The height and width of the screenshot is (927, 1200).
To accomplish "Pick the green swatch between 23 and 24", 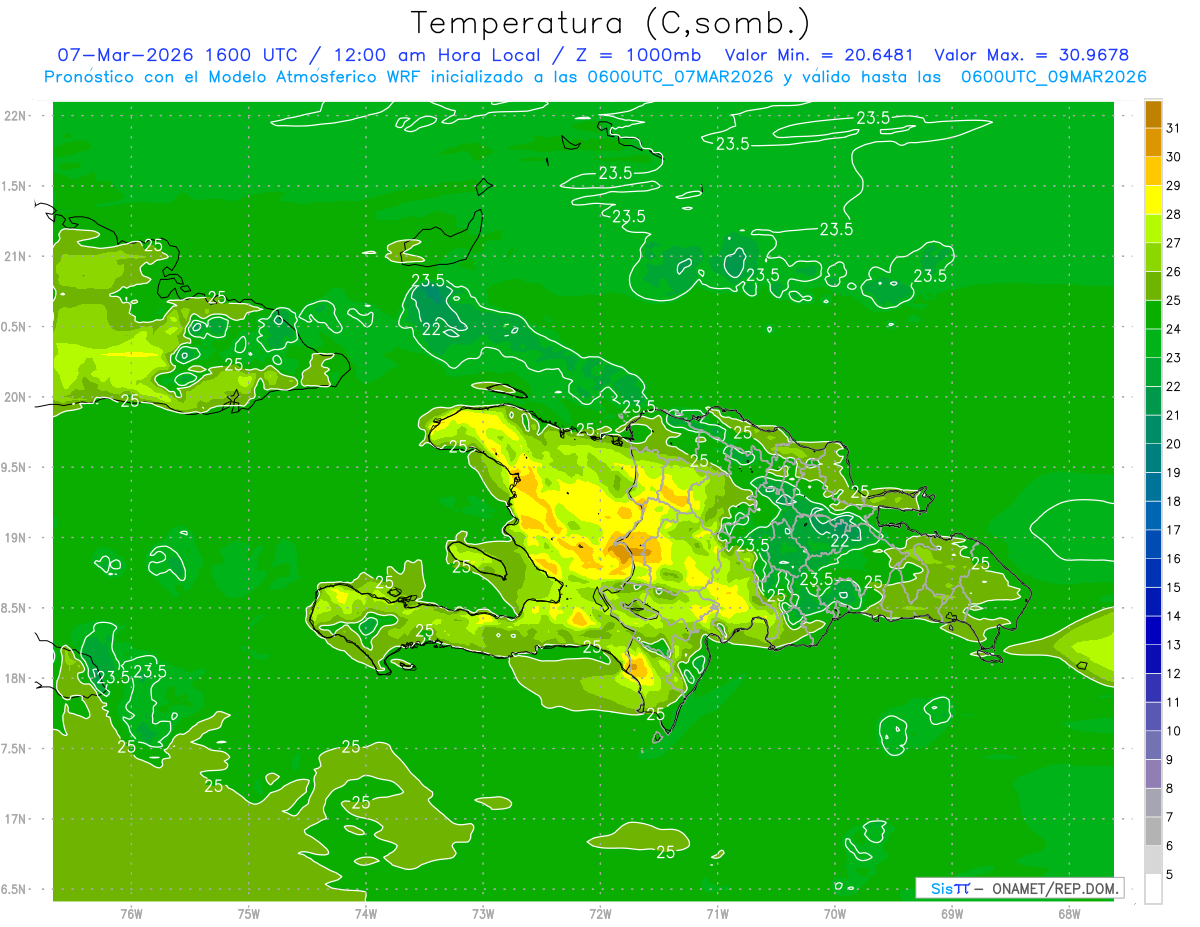I will pyautogui.click(x=1153, y=343).
